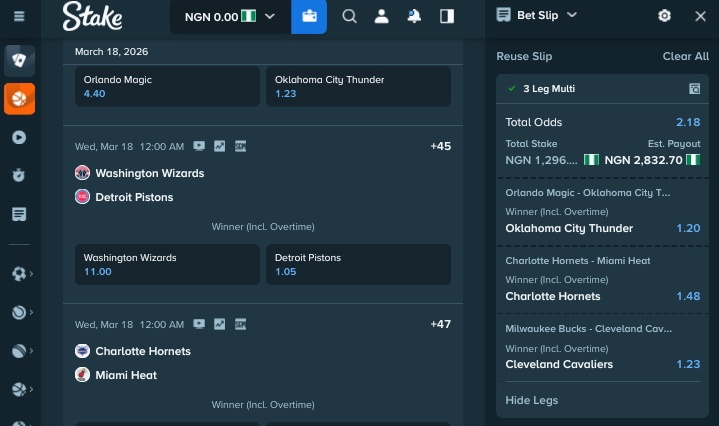Image resolution: width=719 pixels, height=426 pixels.
Task: Select Orlando Magic odds 4.40
Action: 167,86
